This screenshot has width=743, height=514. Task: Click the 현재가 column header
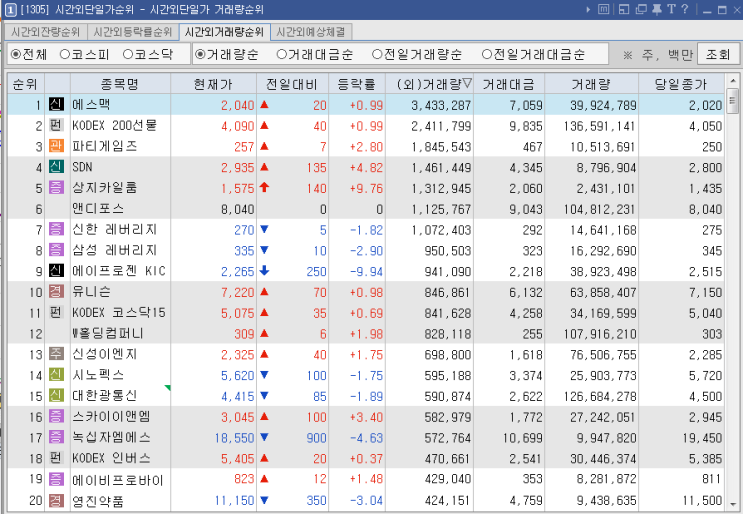click(x=213, y=84)
